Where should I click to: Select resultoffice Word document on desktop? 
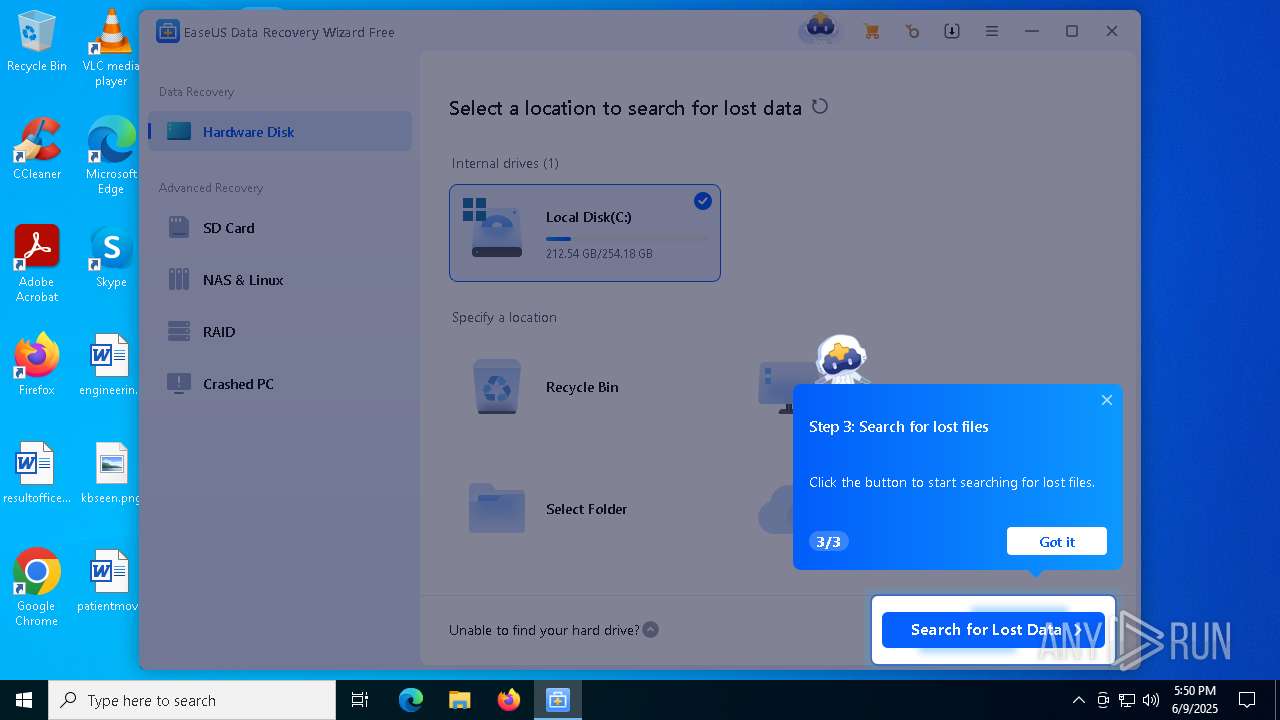[x=37, y=474]
